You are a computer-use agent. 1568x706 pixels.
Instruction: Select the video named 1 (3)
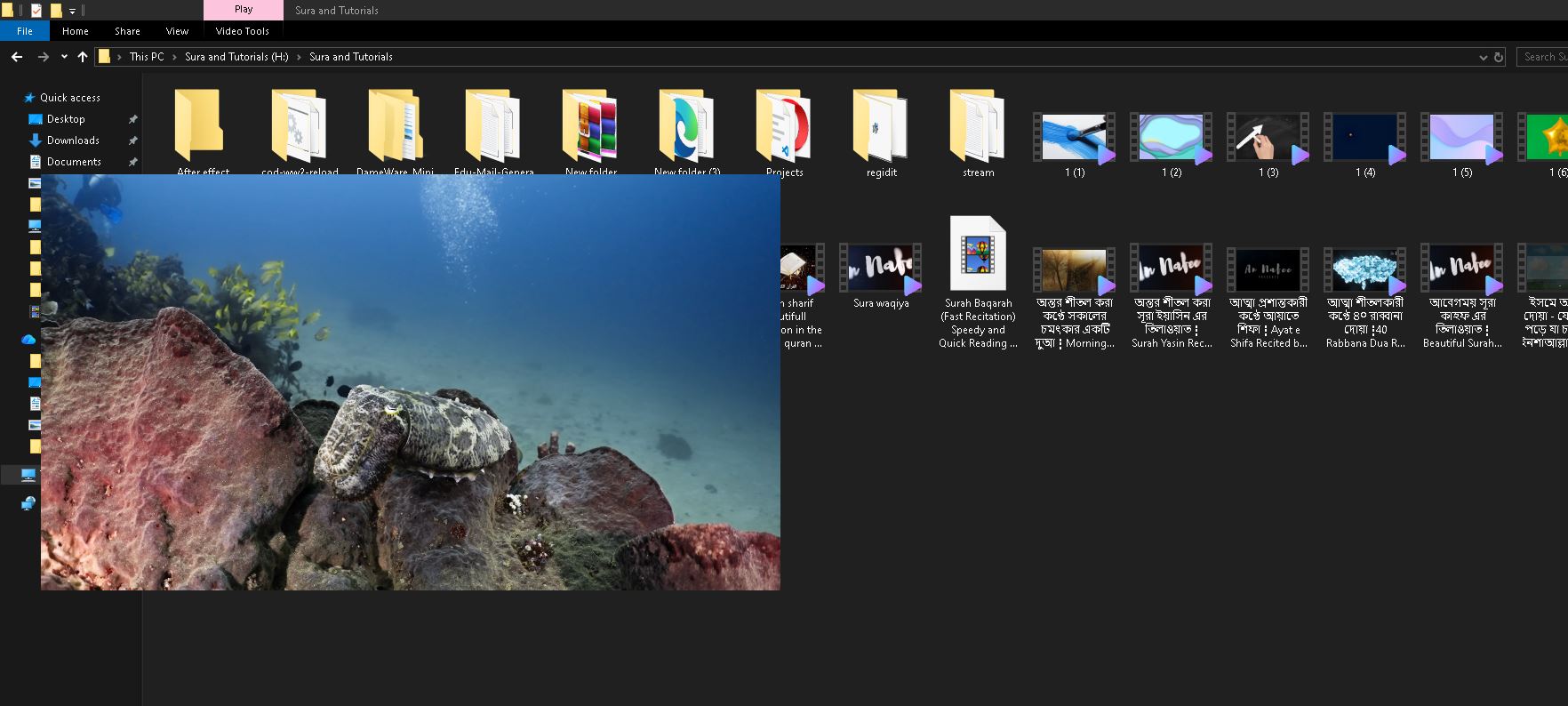1268,144
